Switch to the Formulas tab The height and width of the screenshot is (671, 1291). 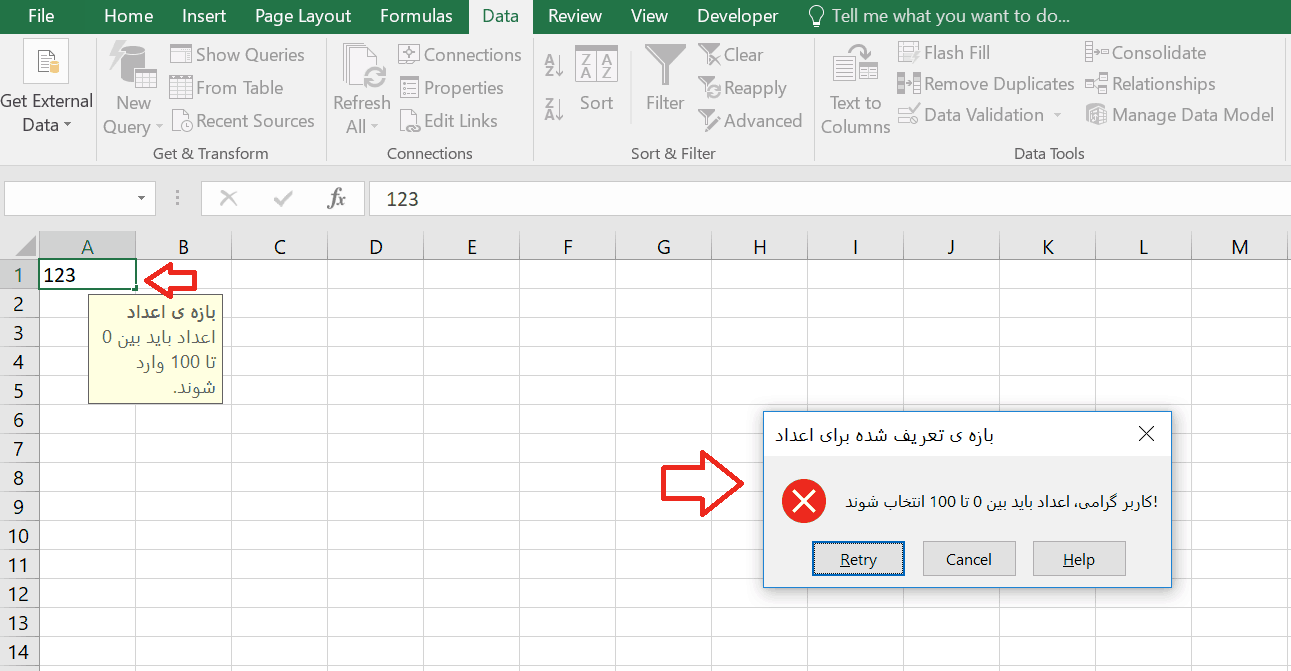click(x=416, y=16)
